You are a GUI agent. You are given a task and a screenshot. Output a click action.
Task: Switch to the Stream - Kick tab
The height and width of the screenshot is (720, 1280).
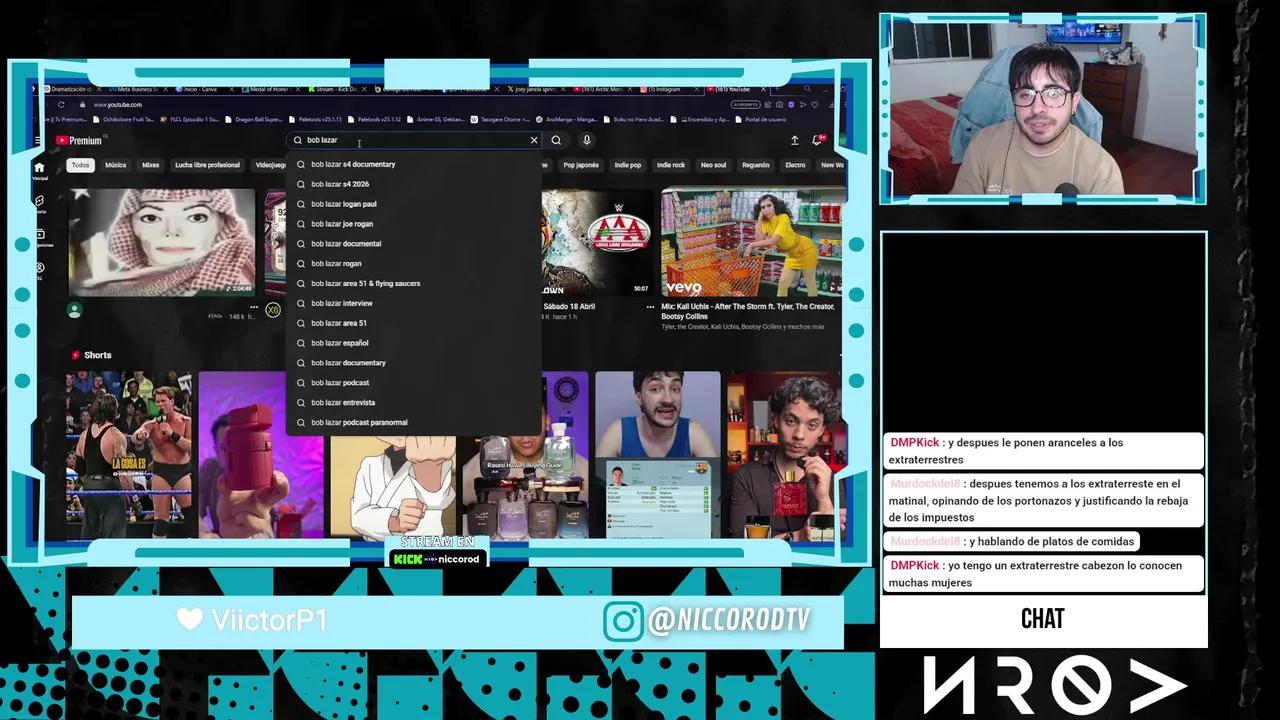(x=337, y=89)
